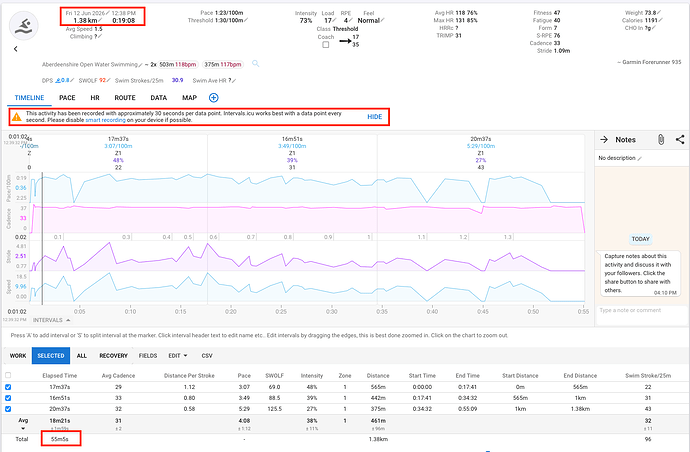This screenshot has width=690, height=452.
Task: Uncheck the 16m51s interval row checkbox
Action: [x=8, y=398]
